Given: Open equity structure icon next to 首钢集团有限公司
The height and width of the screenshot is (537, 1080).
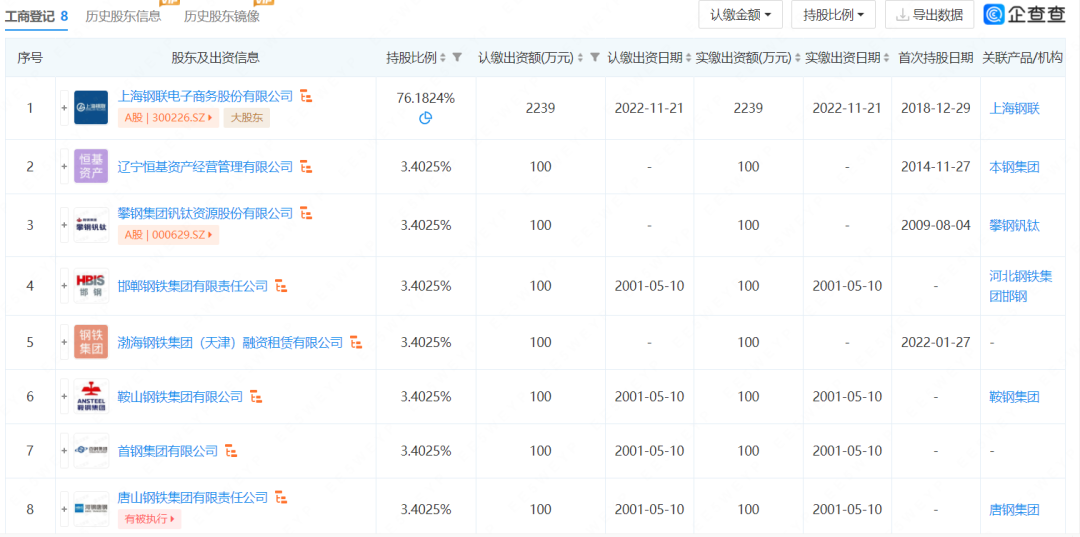Looking at the screenshot, I should (231, 451).
